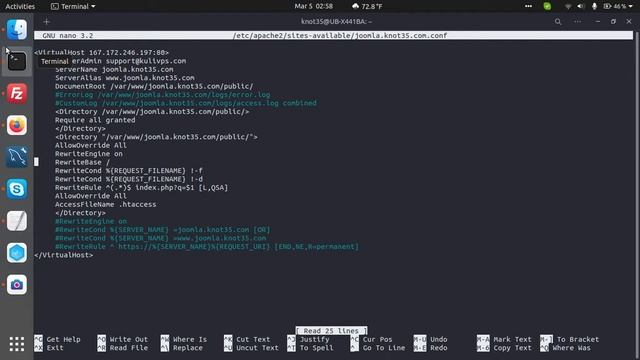Click the VirtualHost 167.172.246.197:80 line

[x=102, y=52]
